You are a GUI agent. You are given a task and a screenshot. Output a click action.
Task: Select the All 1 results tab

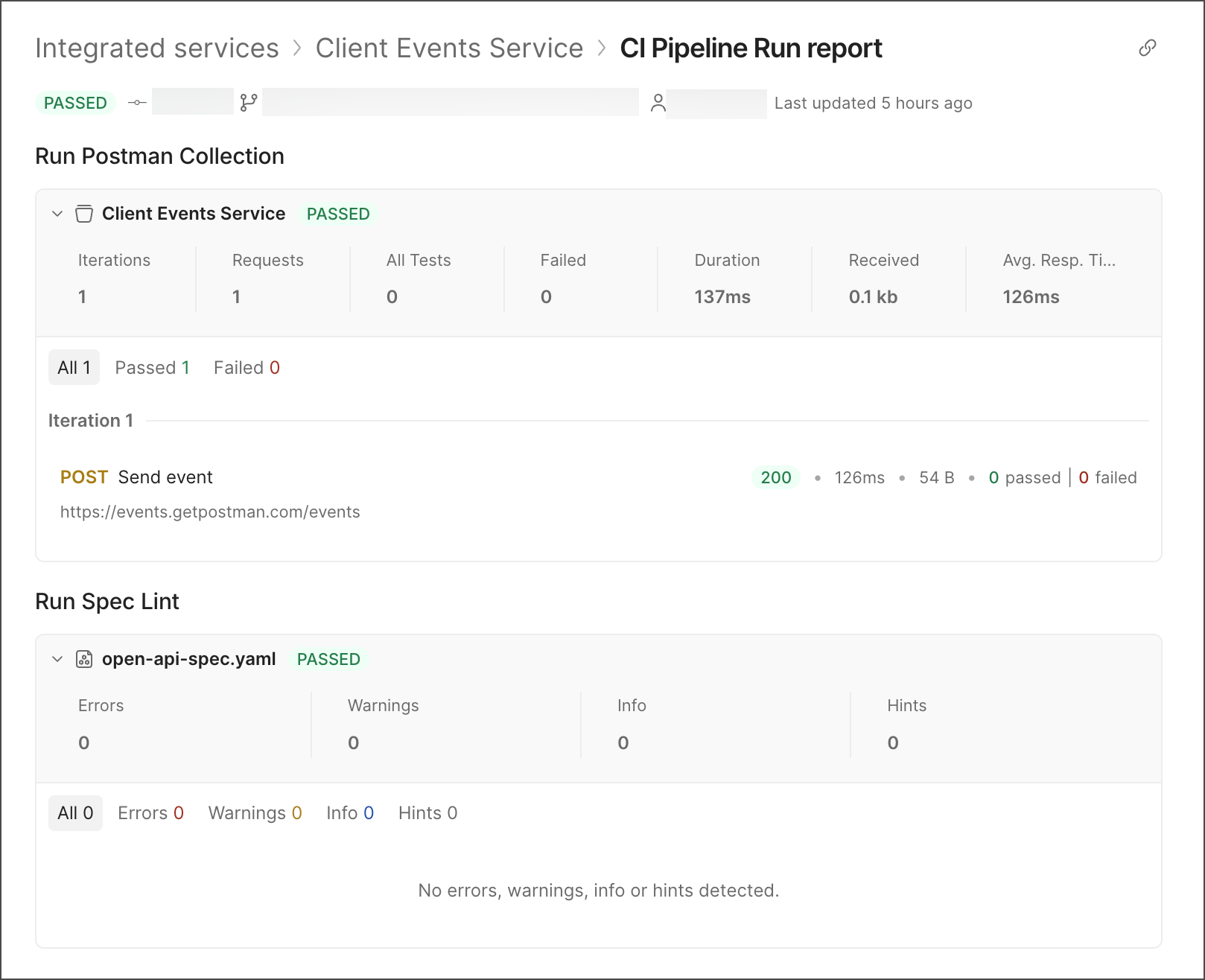click(x=74, y=367)
